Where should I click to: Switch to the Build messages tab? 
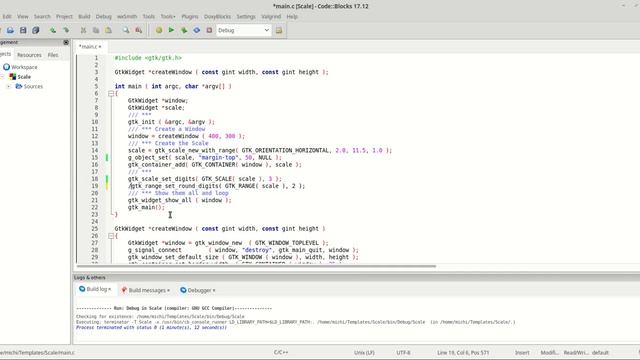point(147,290)
